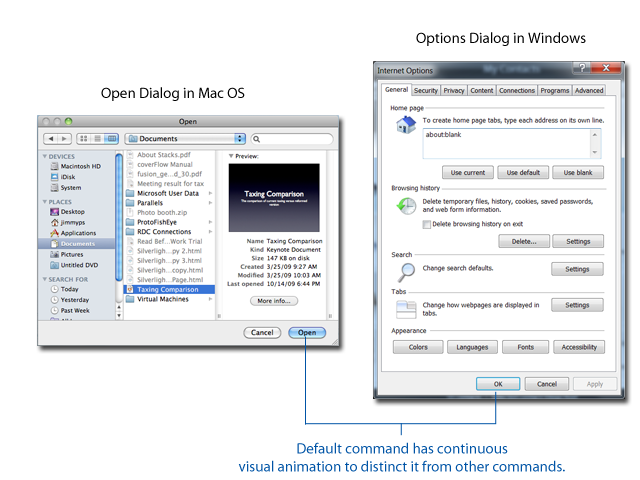This screenshot has width=640, height=480.
Task: Click Cancel in Open dialog
Action: coord(262,333)
